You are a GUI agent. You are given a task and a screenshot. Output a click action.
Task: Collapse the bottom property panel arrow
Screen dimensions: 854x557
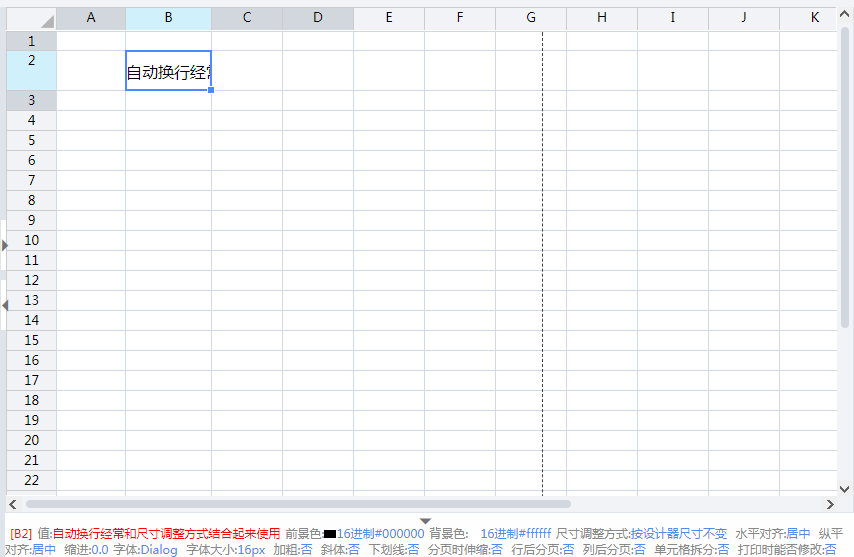point(426,521)
